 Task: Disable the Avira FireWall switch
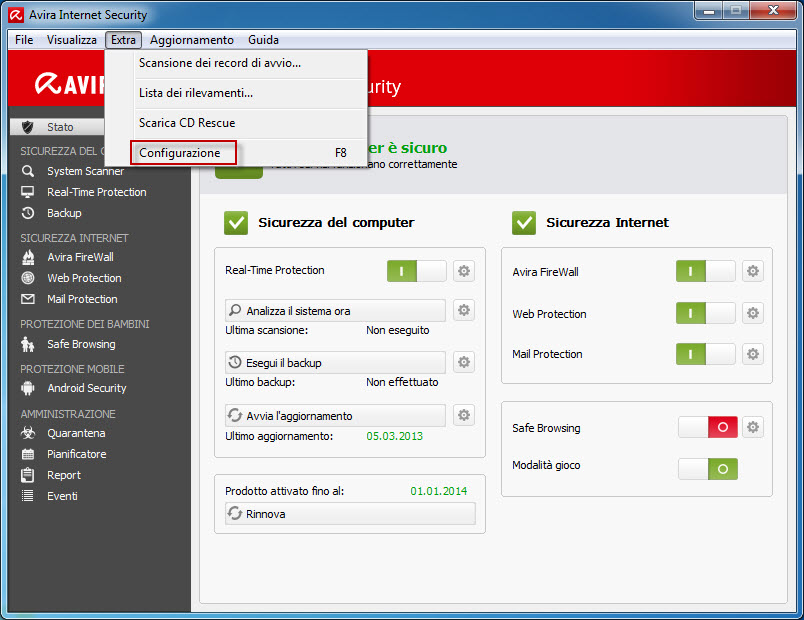coord(706,271)
